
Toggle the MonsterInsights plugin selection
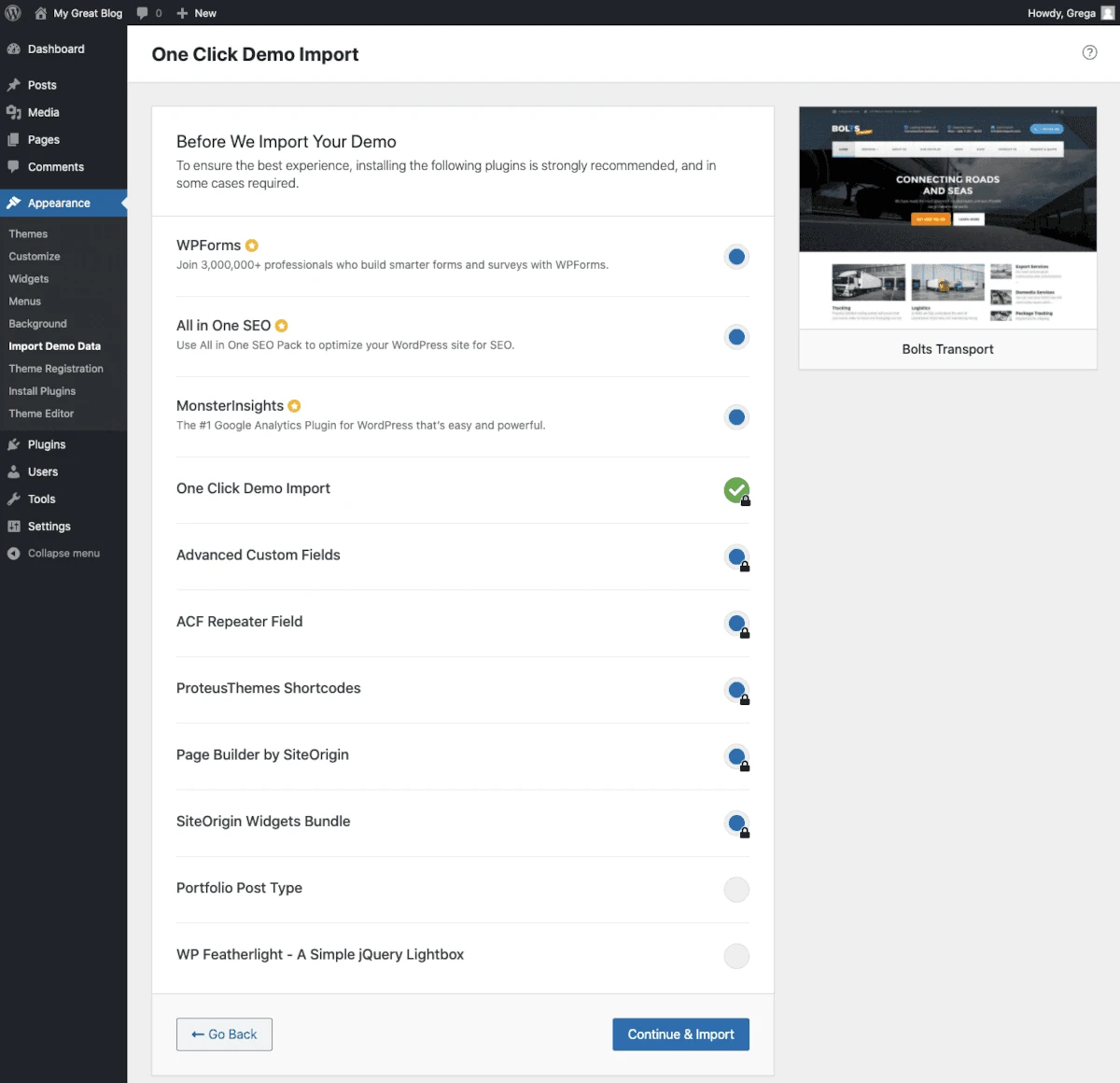736,417
